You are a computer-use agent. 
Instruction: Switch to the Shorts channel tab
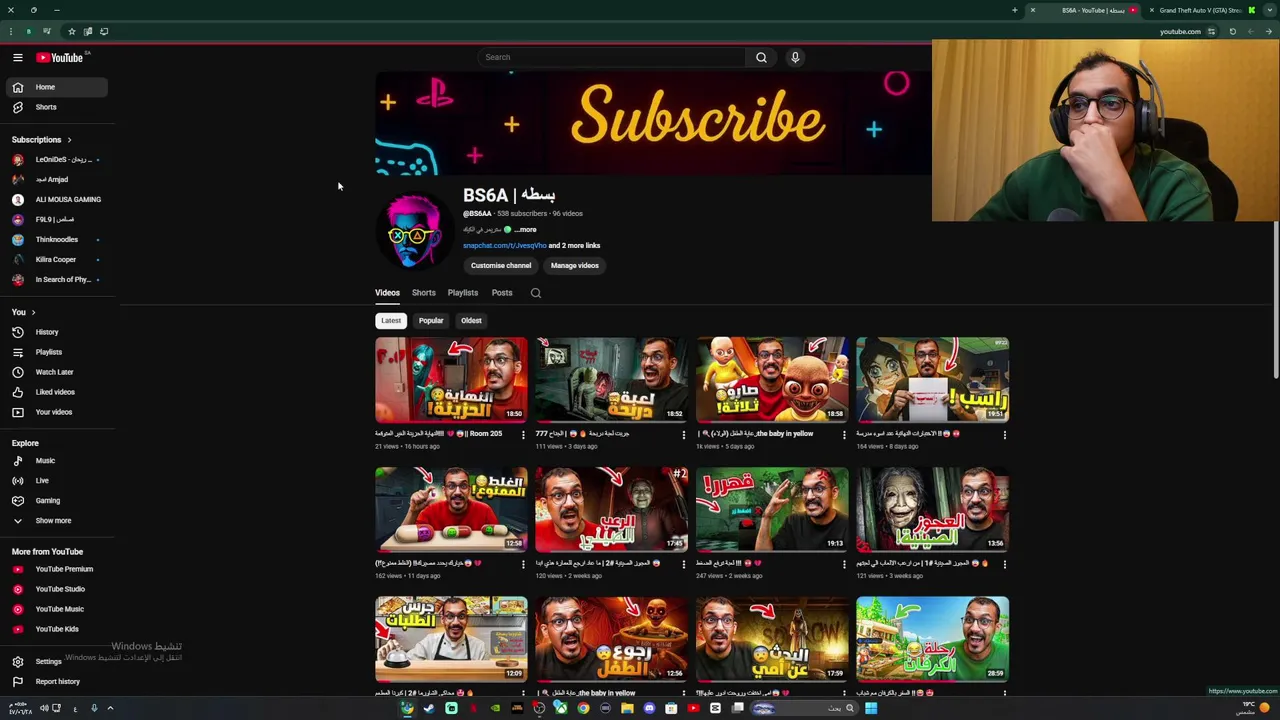click(x=424, y=293)
